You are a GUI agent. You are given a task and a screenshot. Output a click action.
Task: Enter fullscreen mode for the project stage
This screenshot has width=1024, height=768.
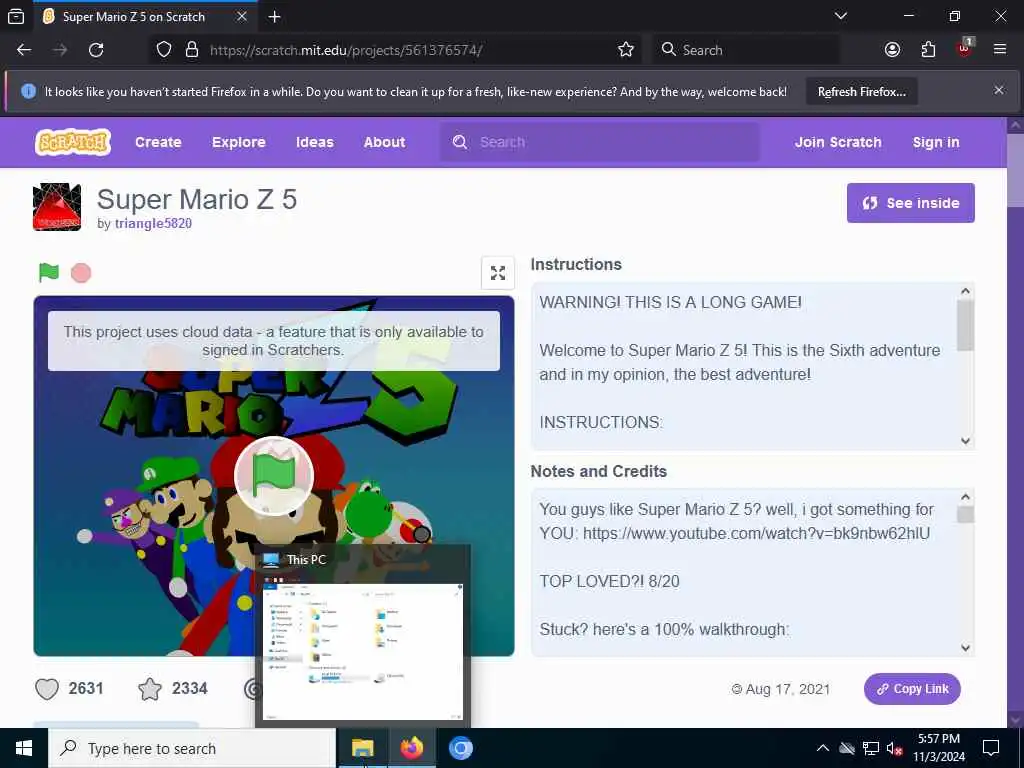point(498,273)
